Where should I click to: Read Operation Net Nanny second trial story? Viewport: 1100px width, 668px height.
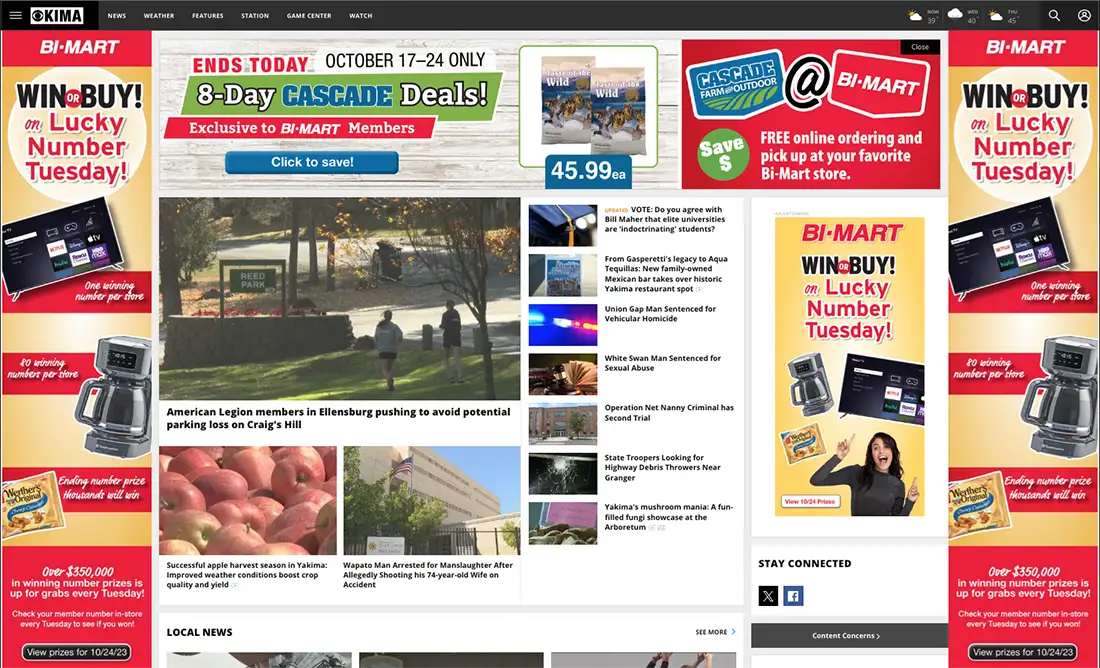point(669,413)
